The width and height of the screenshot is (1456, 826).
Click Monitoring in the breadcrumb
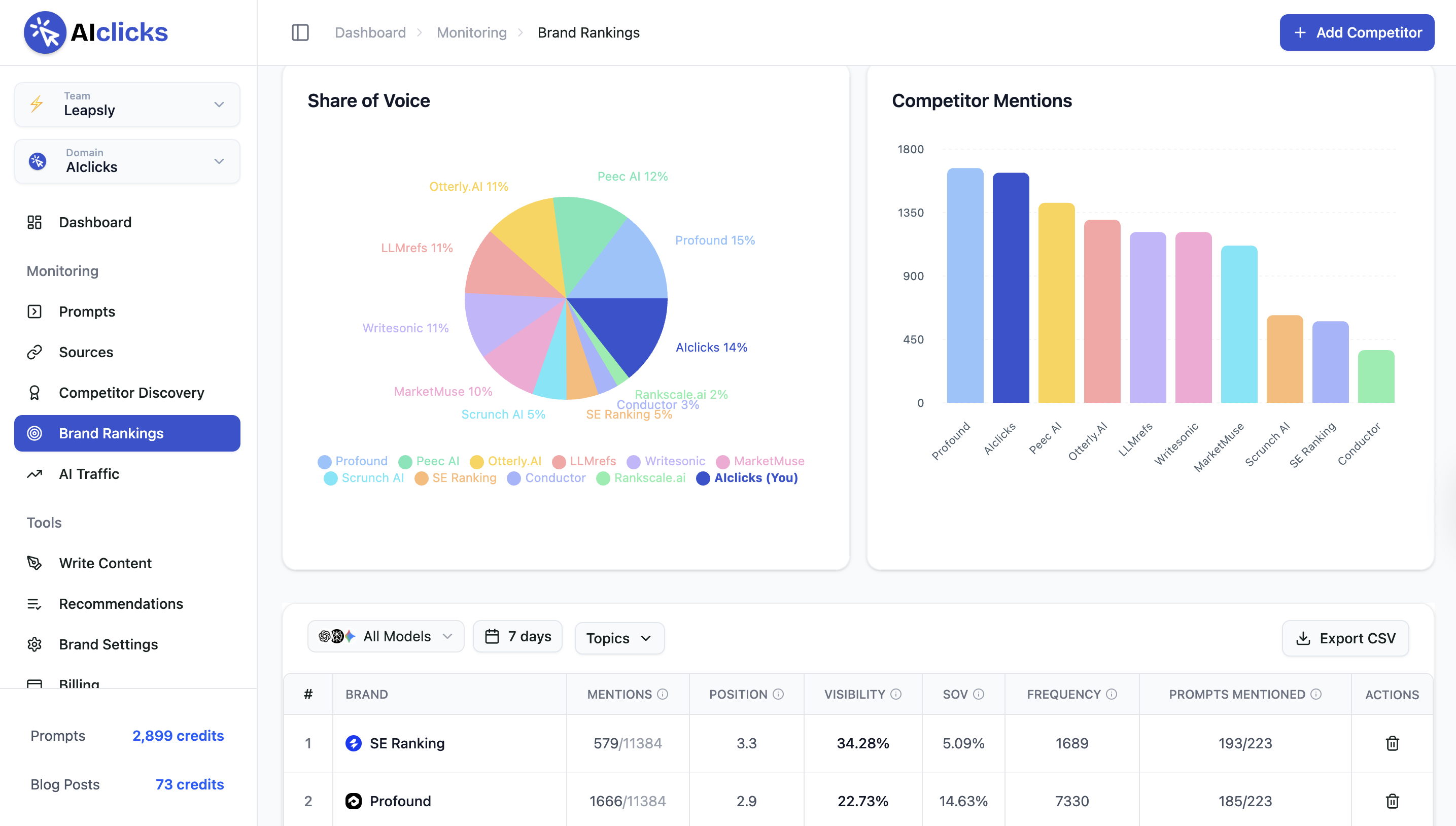pos(471,32)
